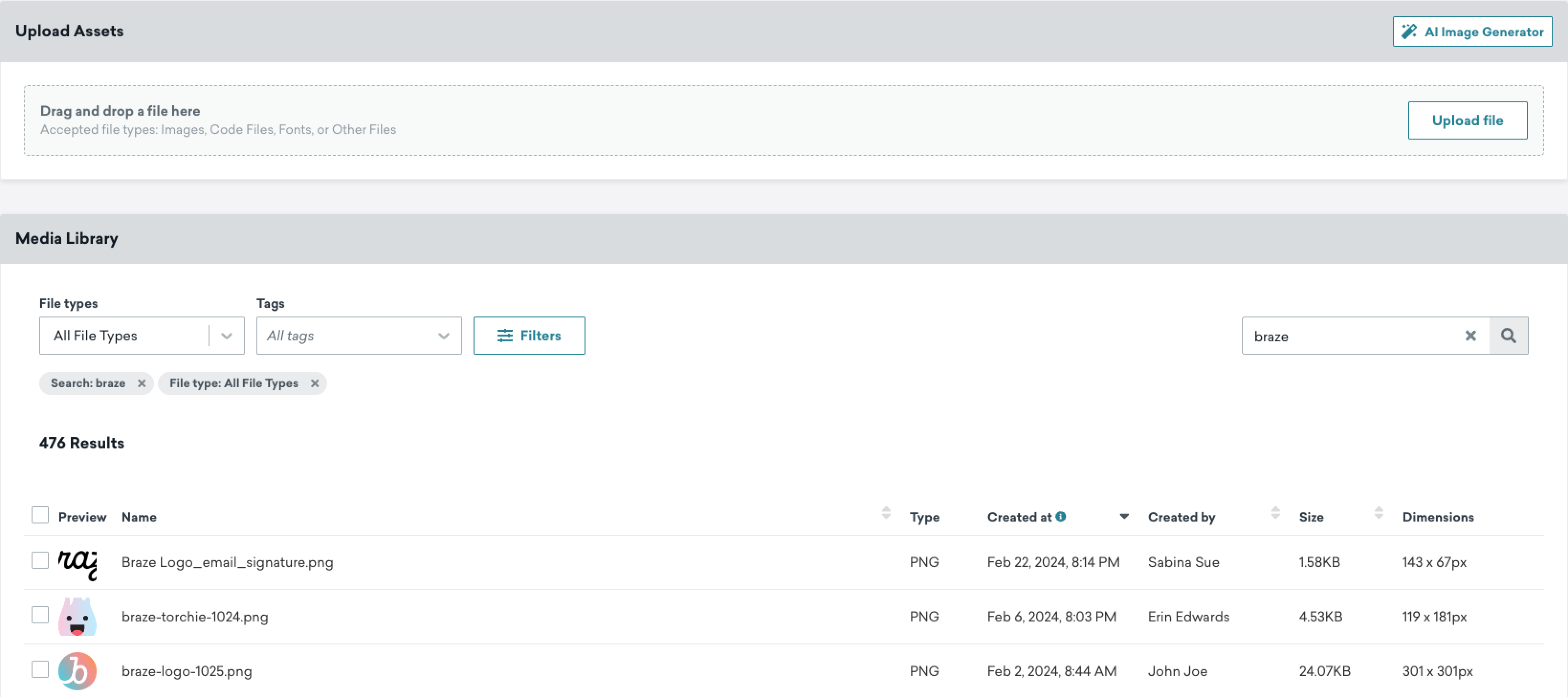Open the braze-logo-1025 thumbnail preview
The width and height of the screenshot is (1568, 697).
click(x=77, y=671)
